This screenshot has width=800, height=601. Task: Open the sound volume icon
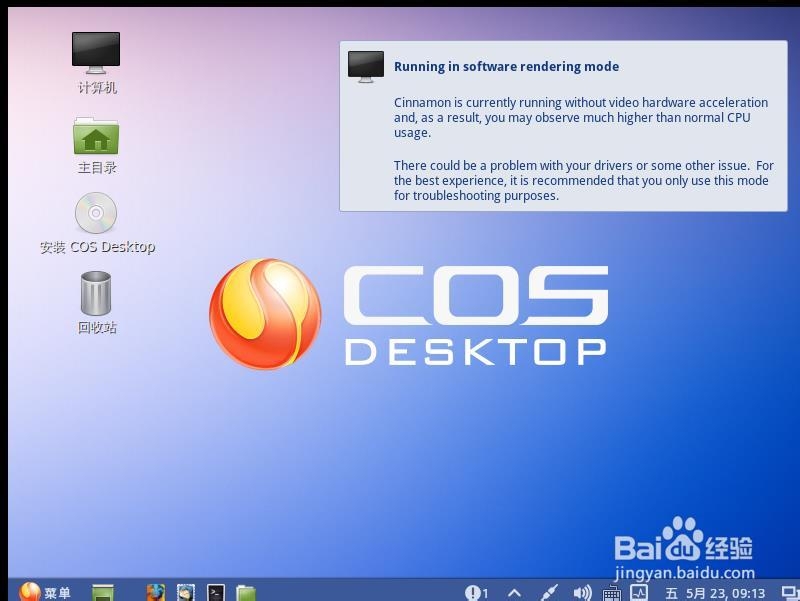pyautogui.click(x=582, y=593)
